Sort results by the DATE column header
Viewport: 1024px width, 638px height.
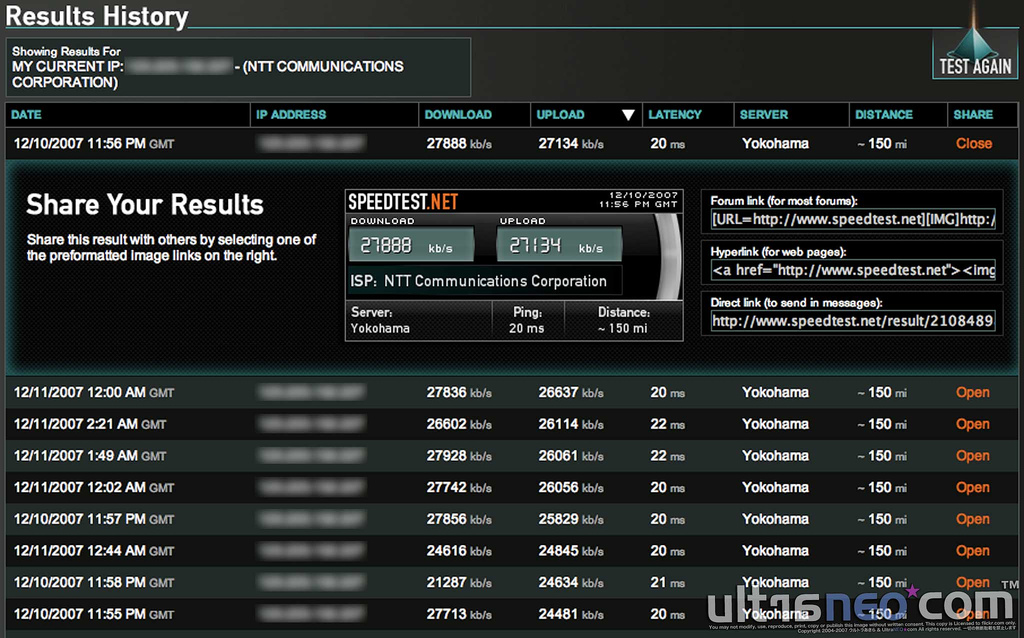coord(26,115)
